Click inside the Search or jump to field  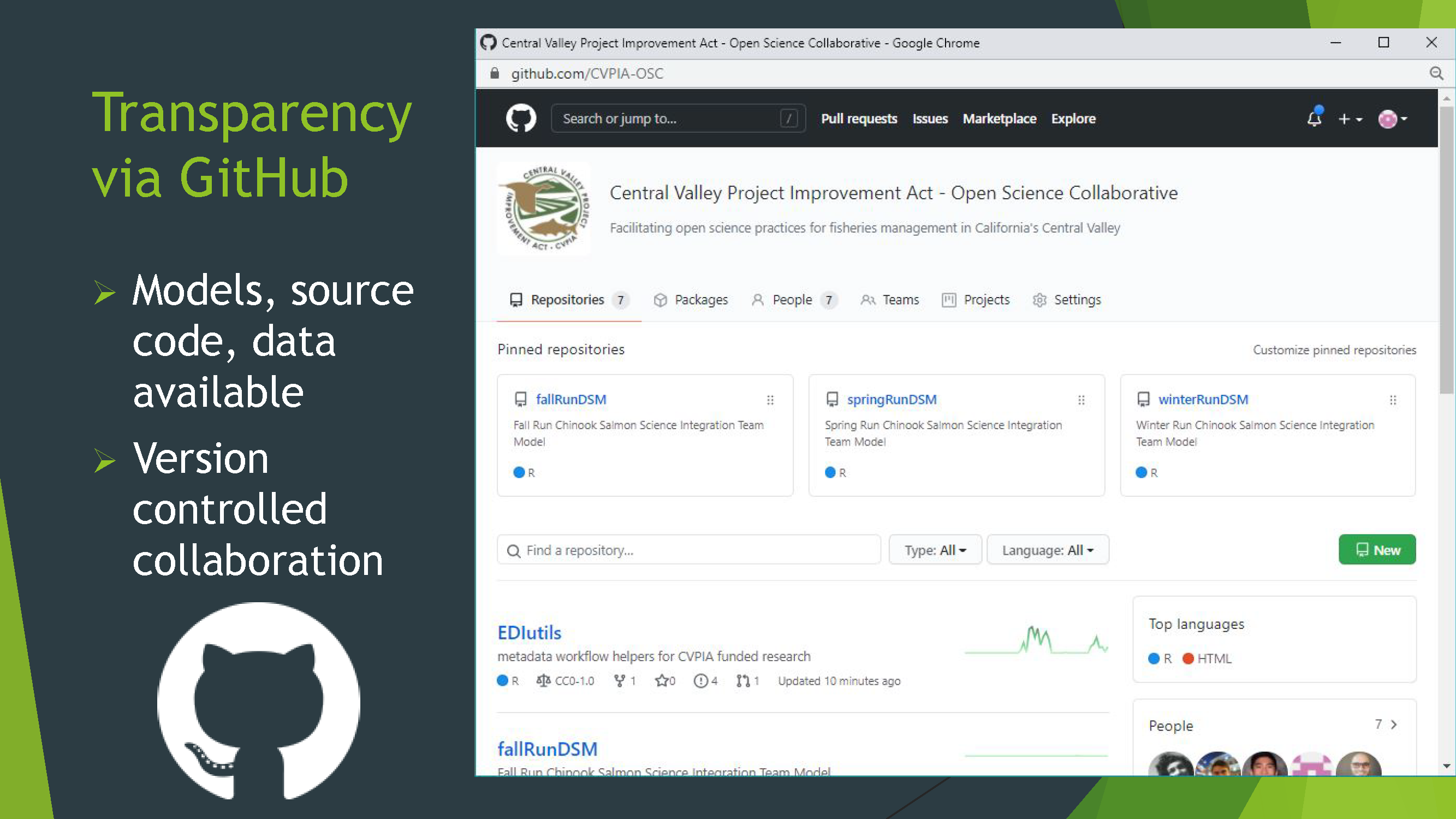point(678,118)
